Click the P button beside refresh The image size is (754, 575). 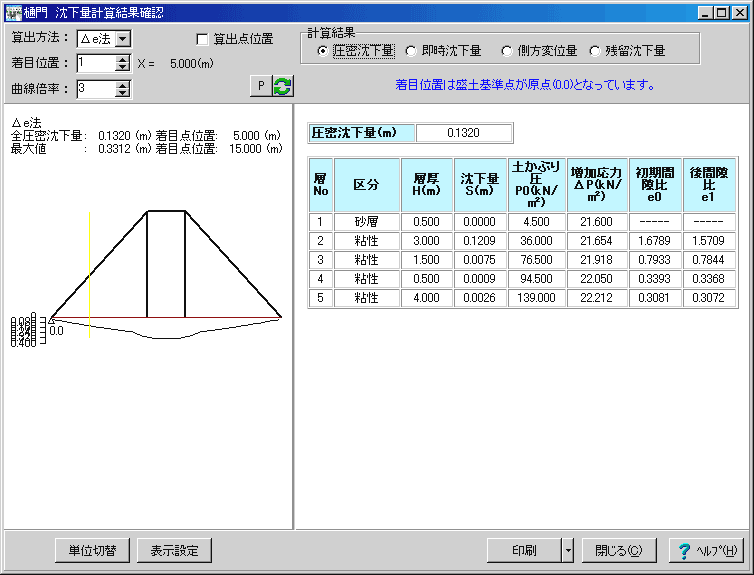pos(261,86)
